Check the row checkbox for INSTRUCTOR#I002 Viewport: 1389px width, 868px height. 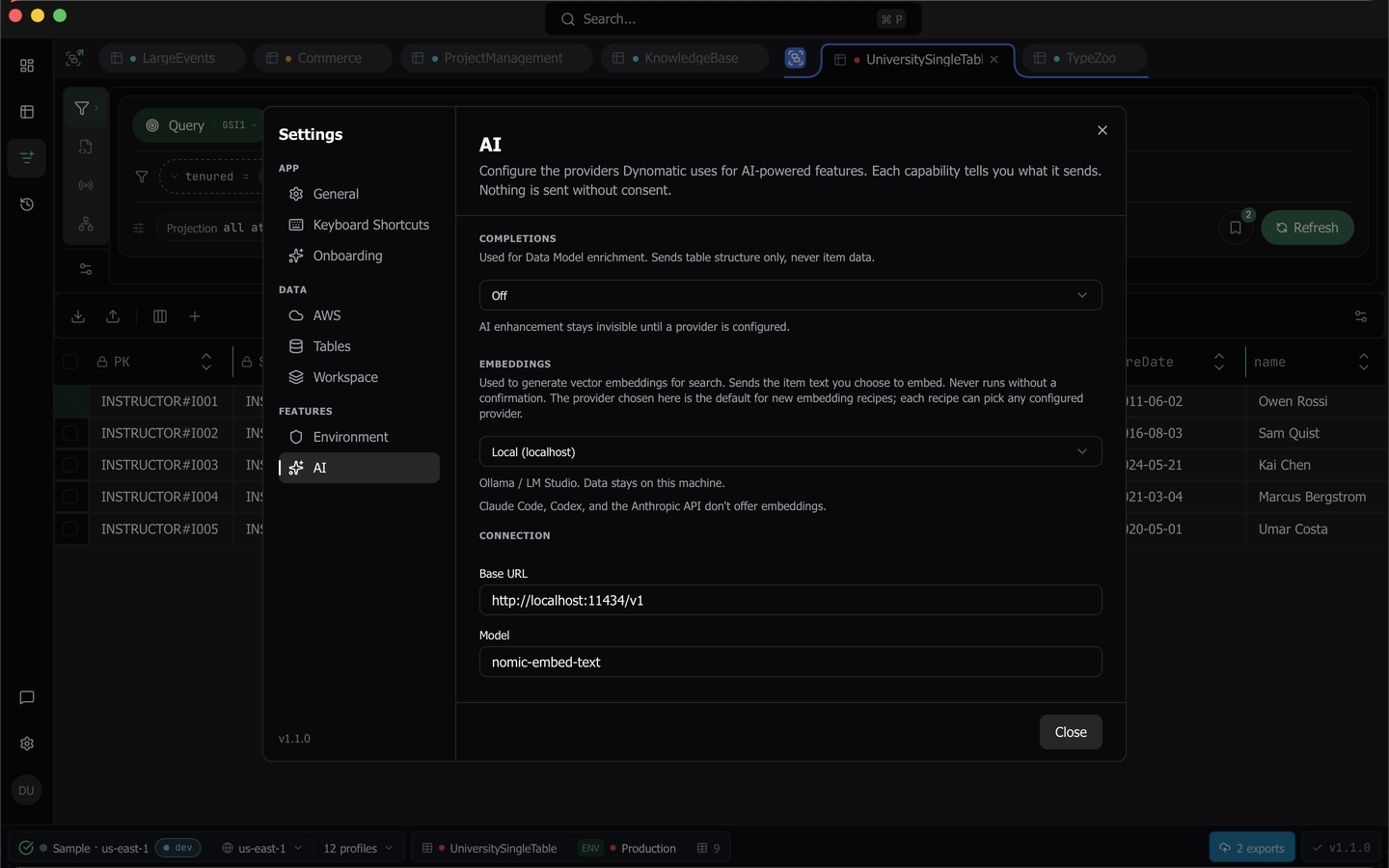70,433
